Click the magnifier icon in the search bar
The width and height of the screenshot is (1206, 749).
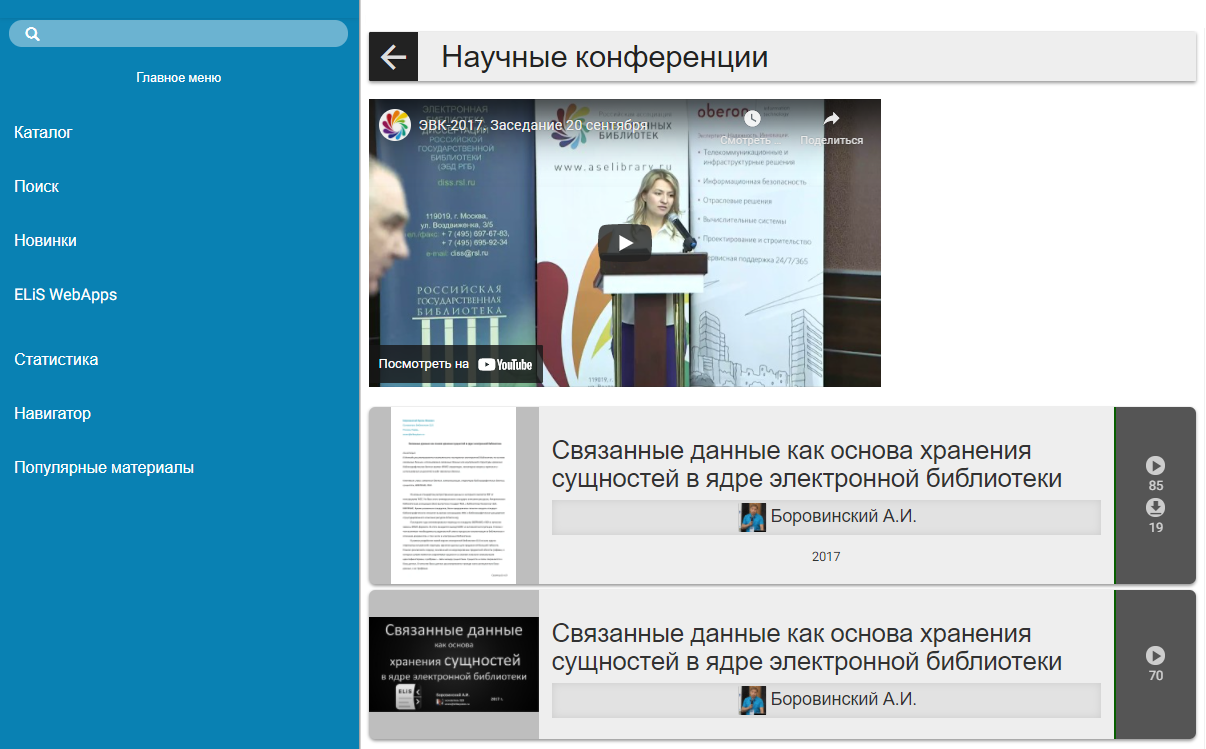32,34
